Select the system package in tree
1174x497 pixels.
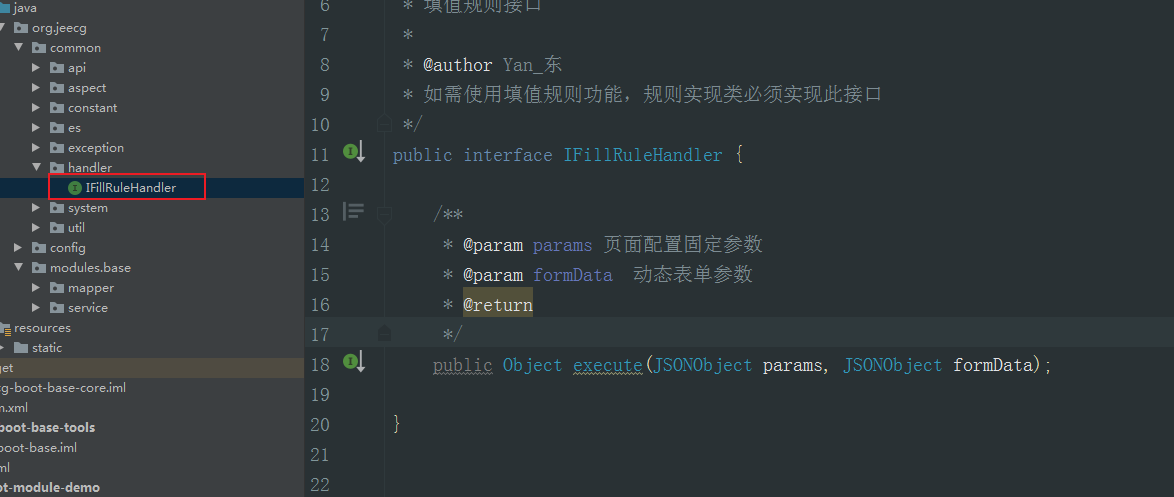point(88,207)
